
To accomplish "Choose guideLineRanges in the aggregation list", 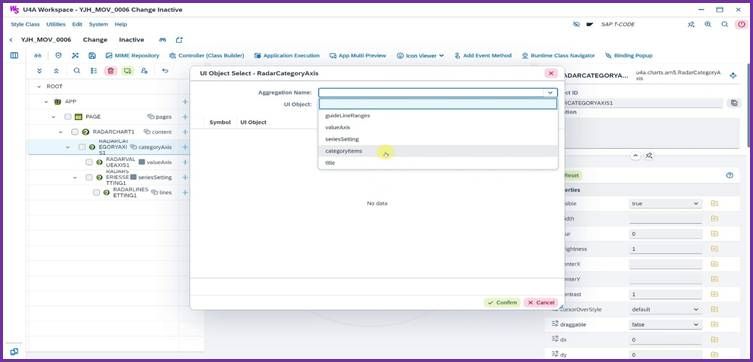I will coord(438,116).
